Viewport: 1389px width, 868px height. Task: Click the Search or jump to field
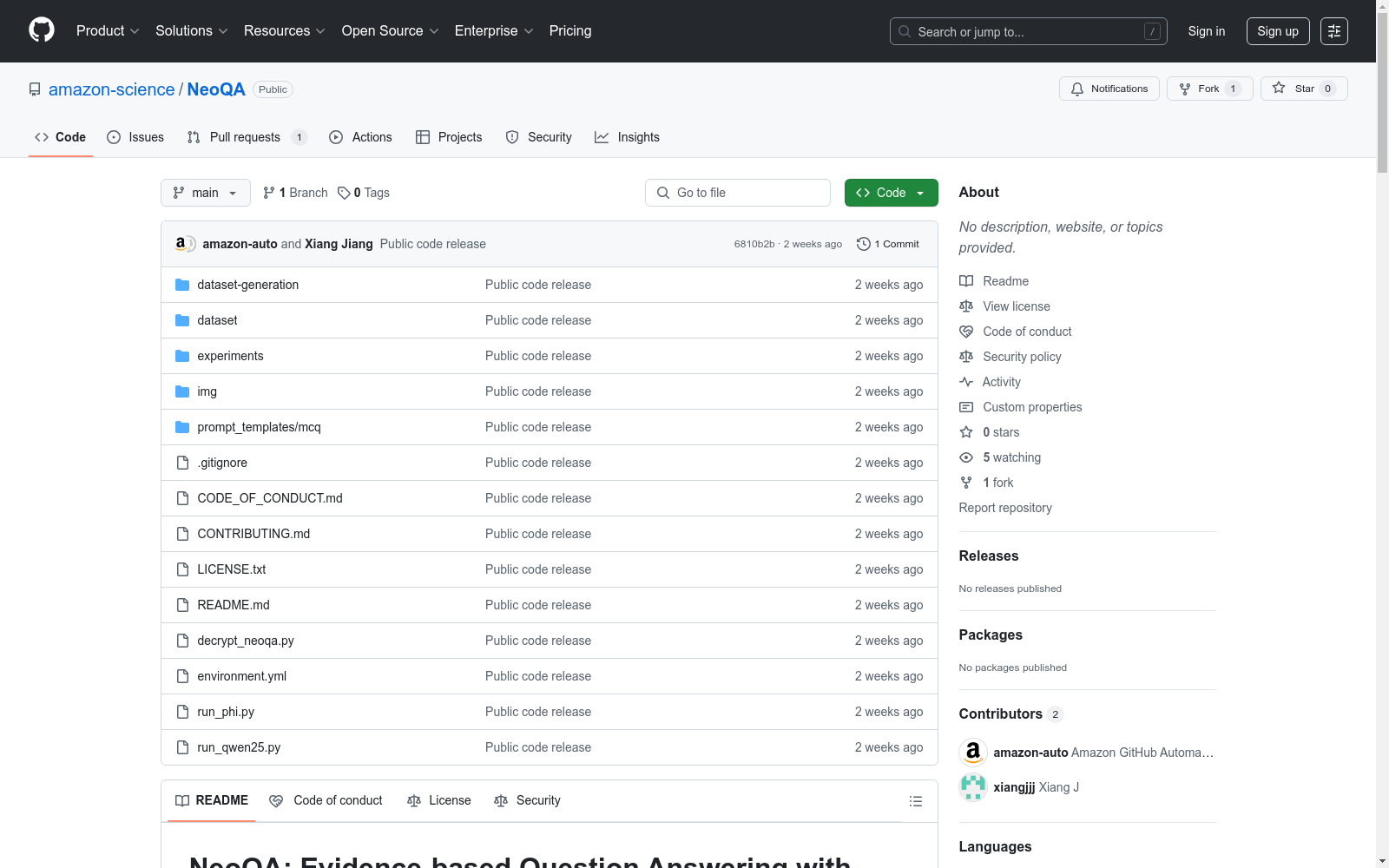pos(1028,31)
